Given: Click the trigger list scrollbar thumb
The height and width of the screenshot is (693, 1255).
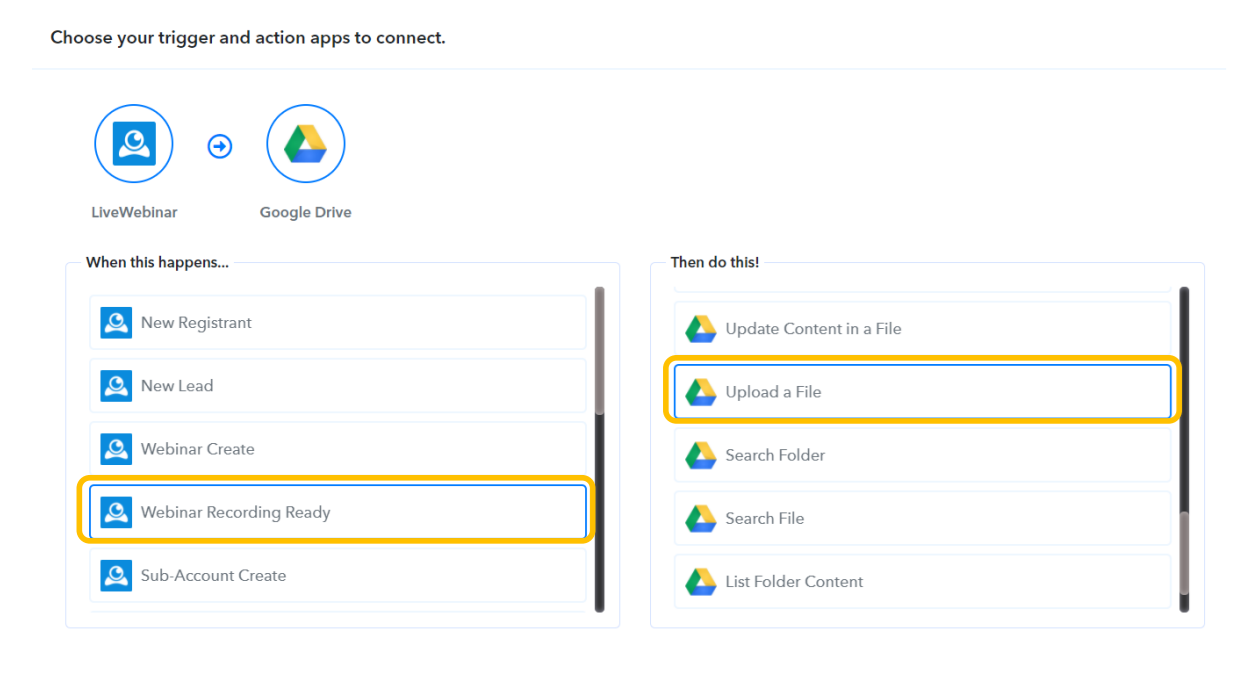Looking at the screenshot, I should (599, 350).
